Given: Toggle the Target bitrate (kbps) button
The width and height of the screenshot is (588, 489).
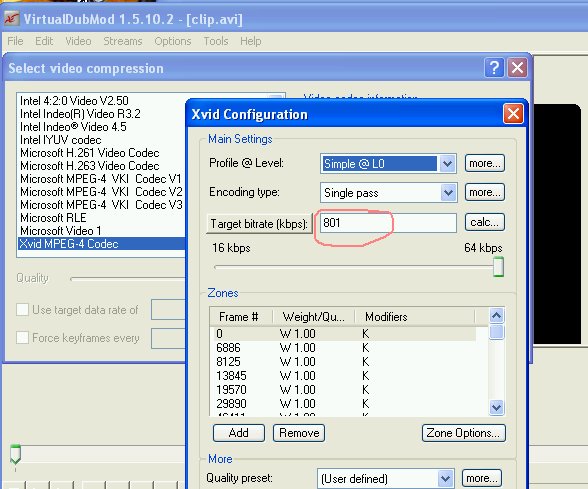Looking at the screenshot, I should [x=259, y=224].
